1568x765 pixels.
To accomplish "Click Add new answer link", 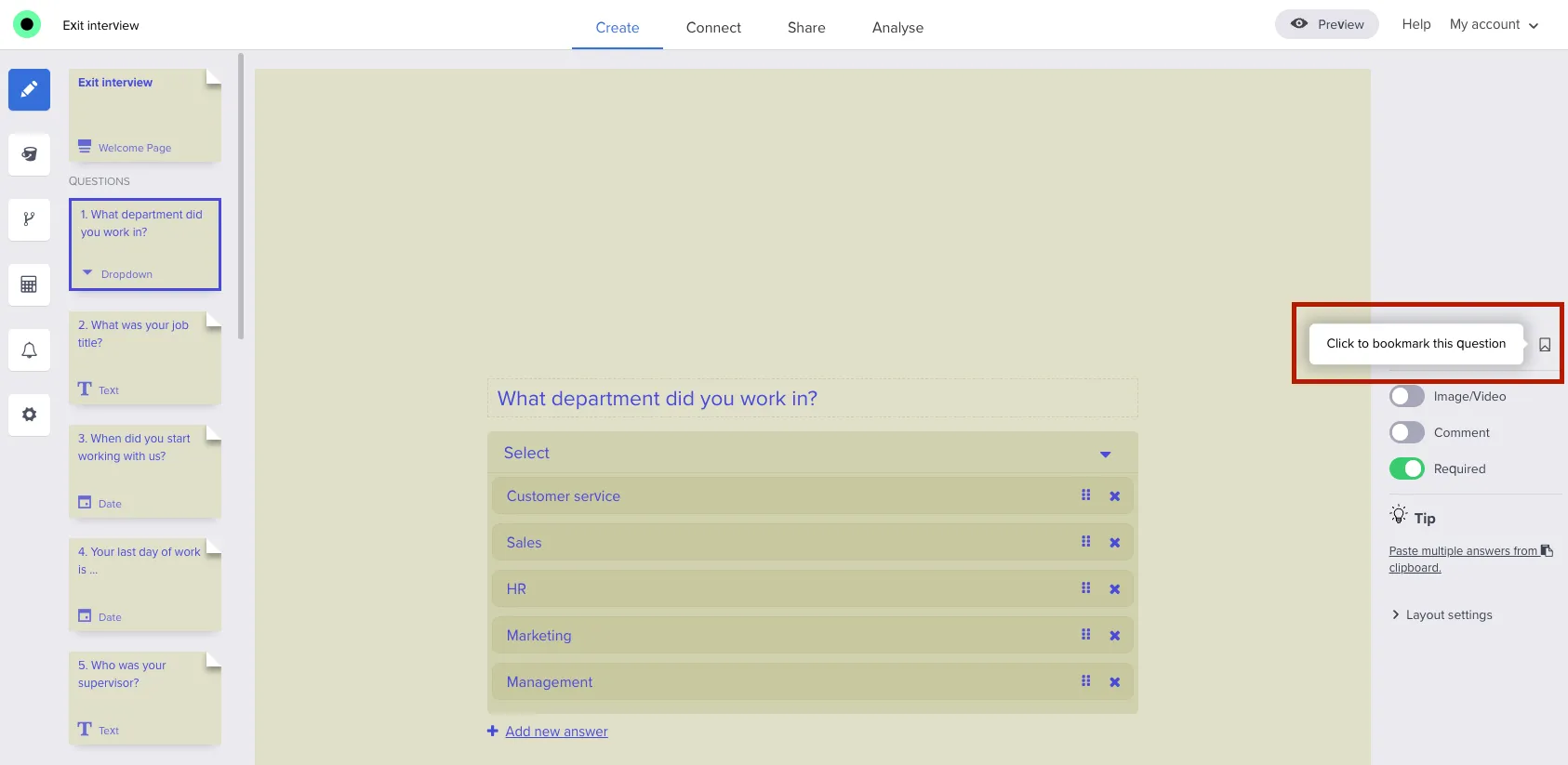I will click(x=556, y=732).
